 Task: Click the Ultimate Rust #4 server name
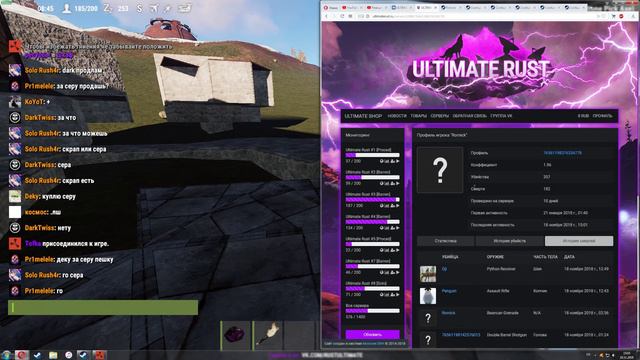[x=368, y=216]
